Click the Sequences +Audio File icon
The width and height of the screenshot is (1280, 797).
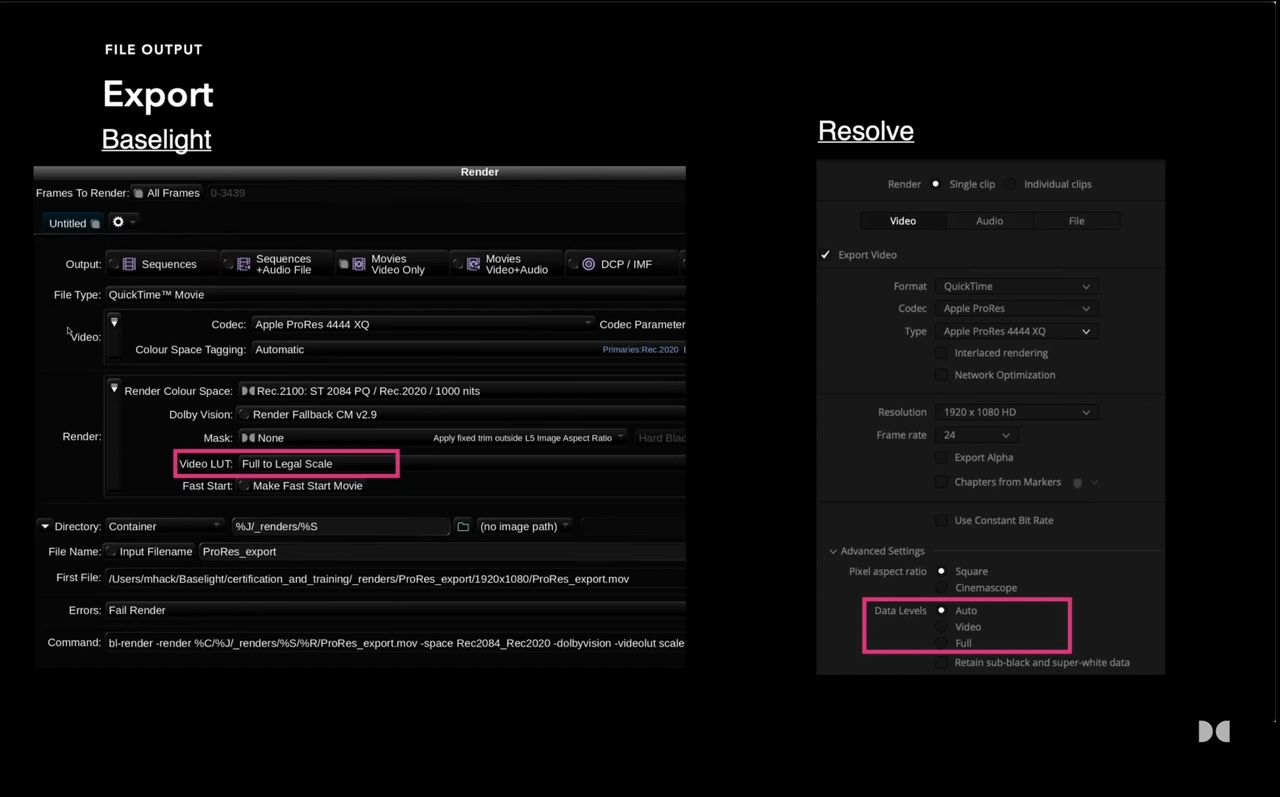(x=243, y=264)
